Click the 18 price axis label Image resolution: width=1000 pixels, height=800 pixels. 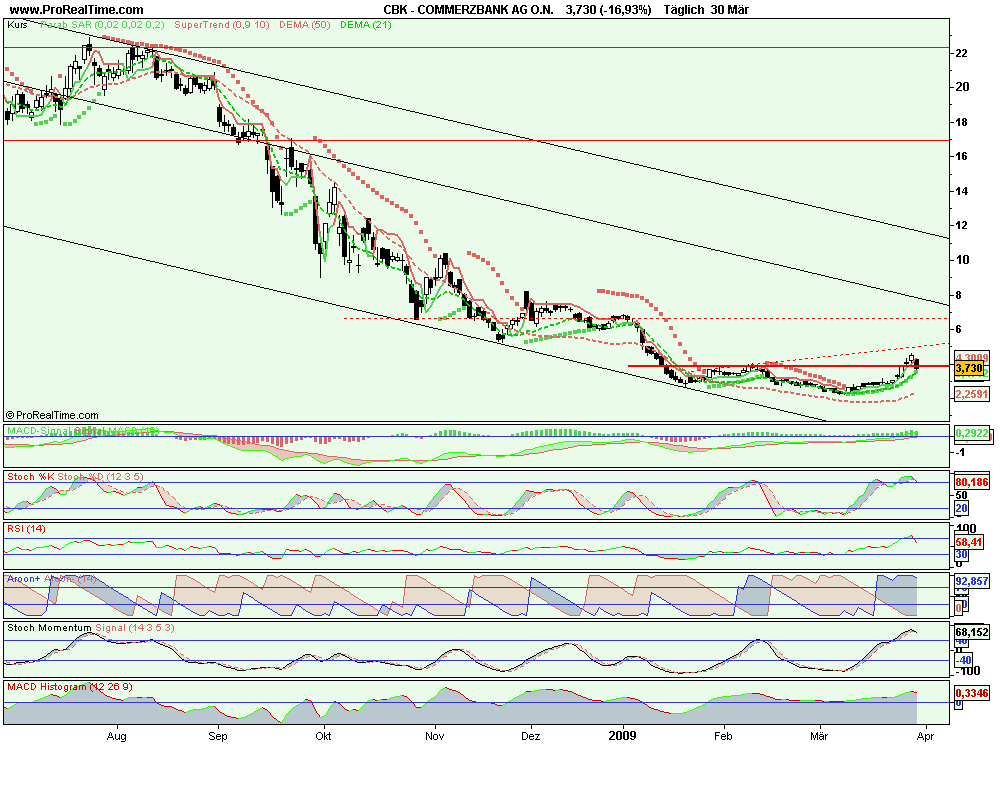[962, 122]
